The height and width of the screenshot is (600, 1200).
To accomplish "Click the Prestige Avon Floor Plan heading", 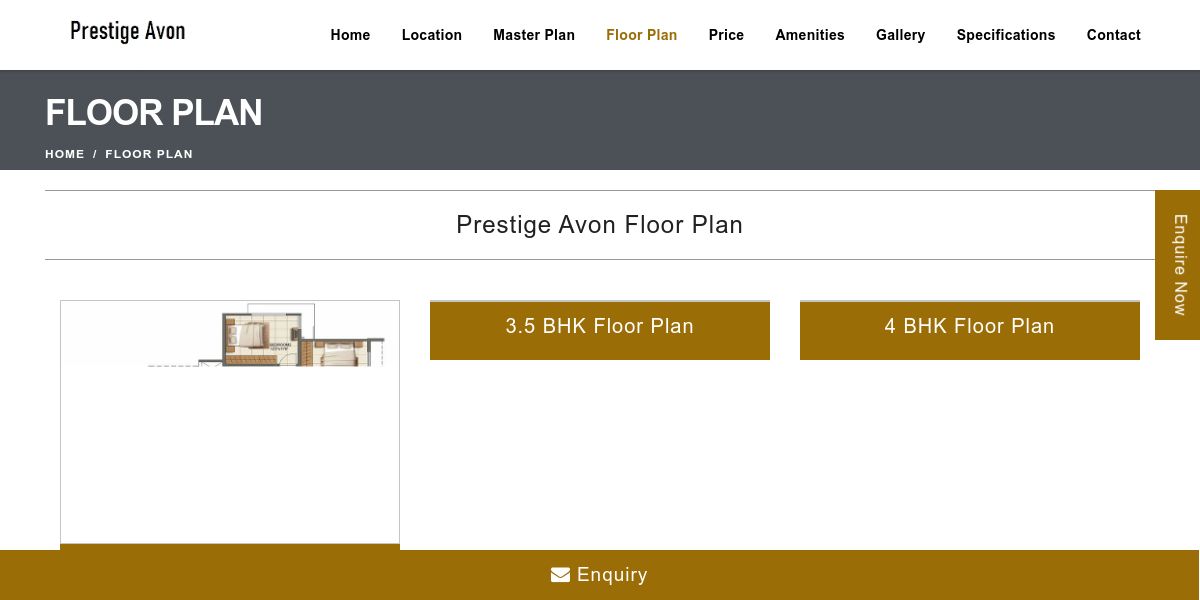I will click(600, 225).
